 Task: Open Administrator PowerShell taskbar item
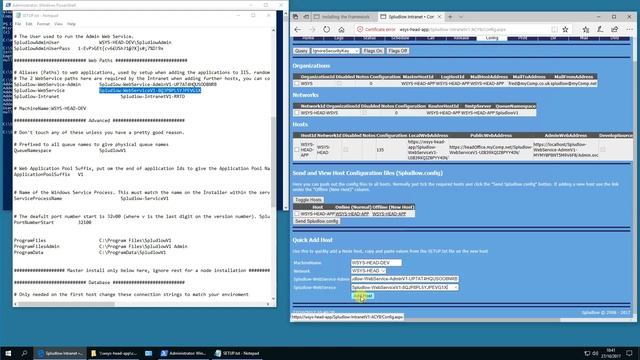184,353
